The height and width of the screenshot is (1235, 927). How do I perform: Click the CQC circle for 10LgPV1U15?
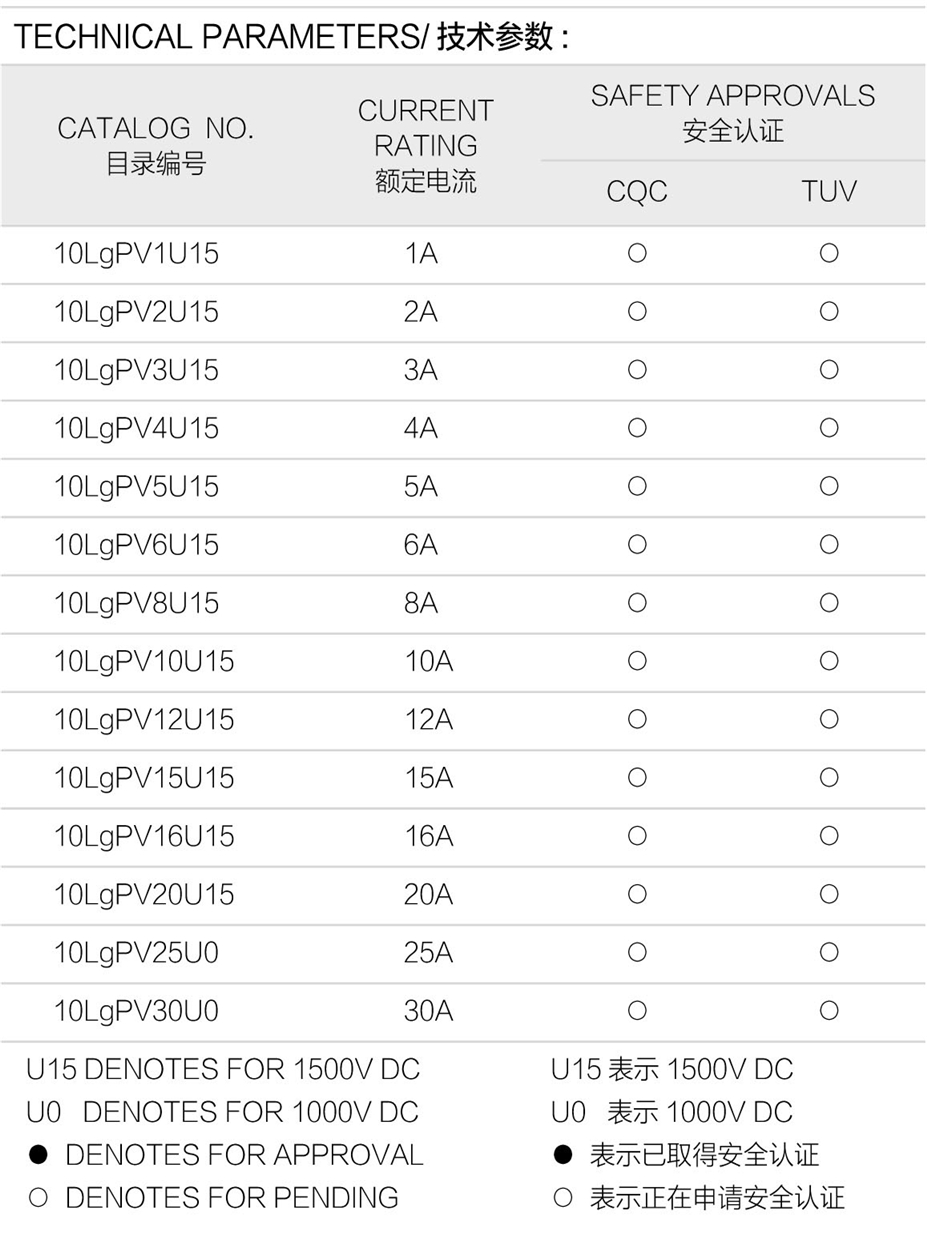[637, 254]
